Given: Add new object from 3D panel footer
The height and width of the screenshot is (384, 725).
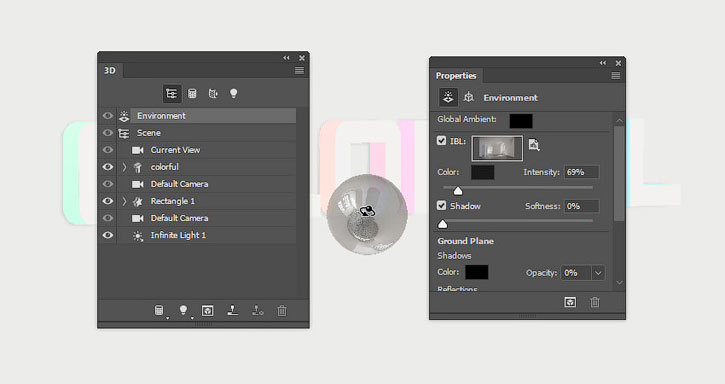Looking at the screenshot, I should pyautogui.click(x=159, y=311).
